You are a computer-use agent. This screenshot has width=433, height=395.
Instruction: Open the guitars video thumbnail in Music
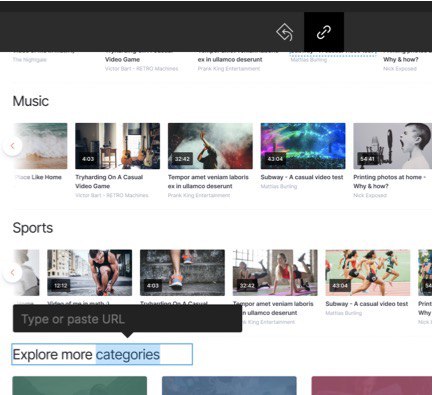(117, 146)
